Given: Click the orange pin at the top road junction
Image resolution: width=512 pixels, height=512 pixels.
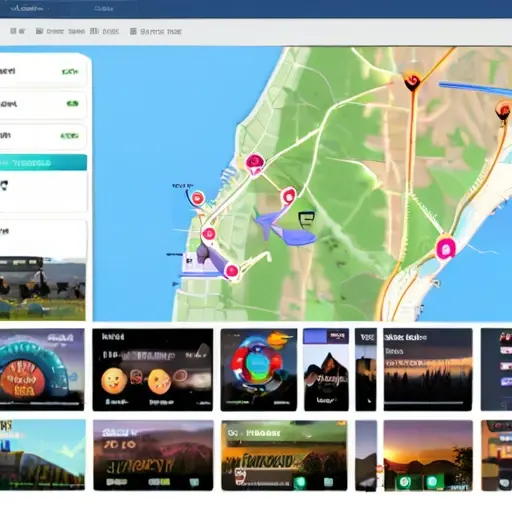Looking at the screenshot, I should coord(412,81).
